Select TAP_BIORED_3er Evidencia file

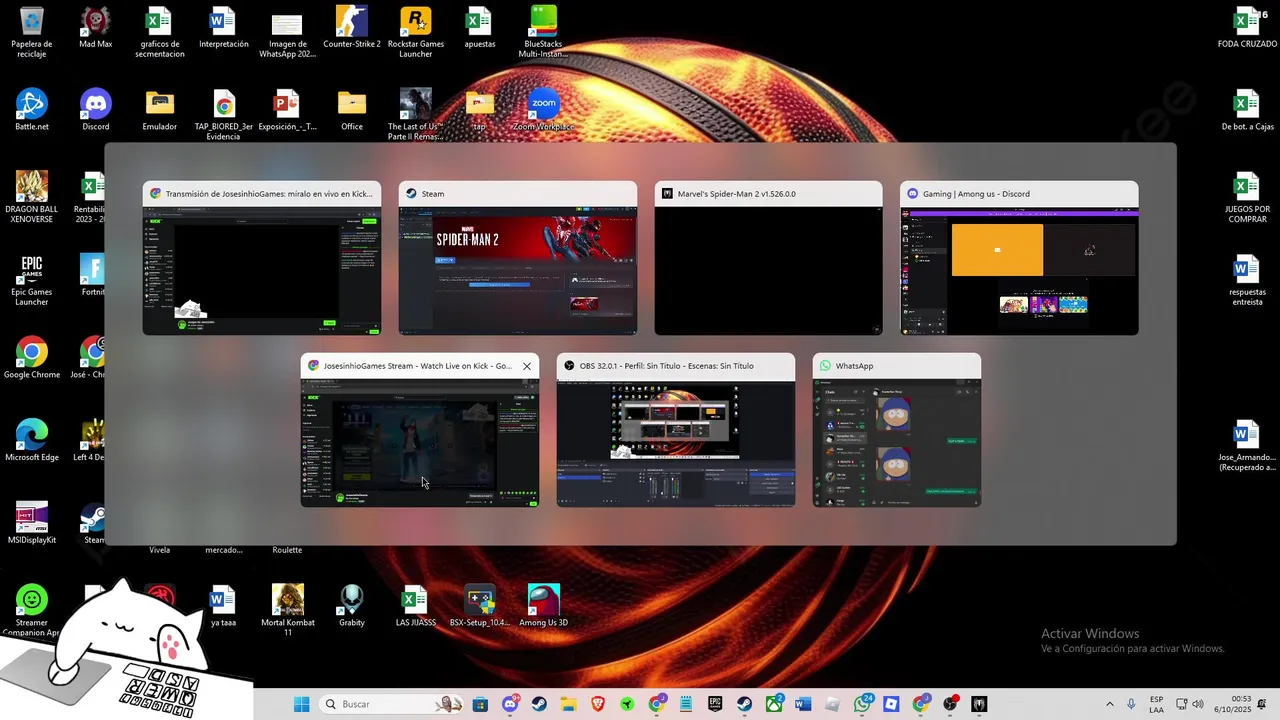click(x=224, y=115)
